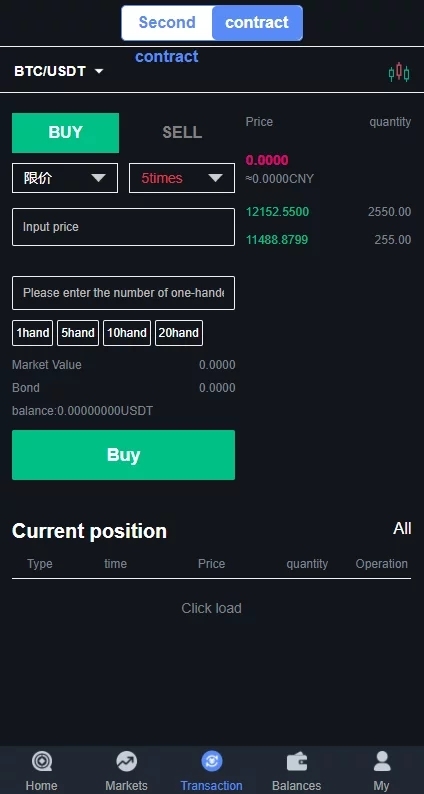Switch to the Second toggle option

pos(167,23)
